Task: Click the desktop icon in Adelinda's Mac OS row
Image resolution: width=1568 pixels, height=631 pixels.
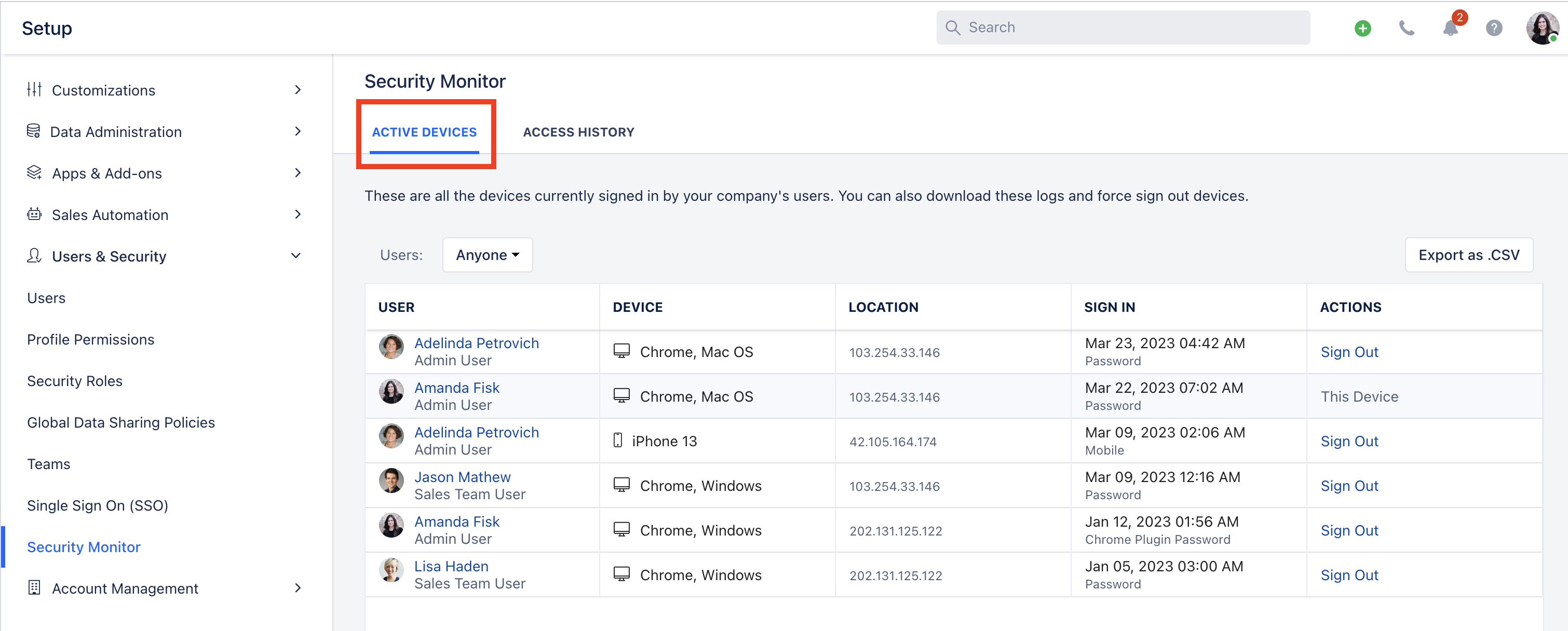Action: click(621, 351)
